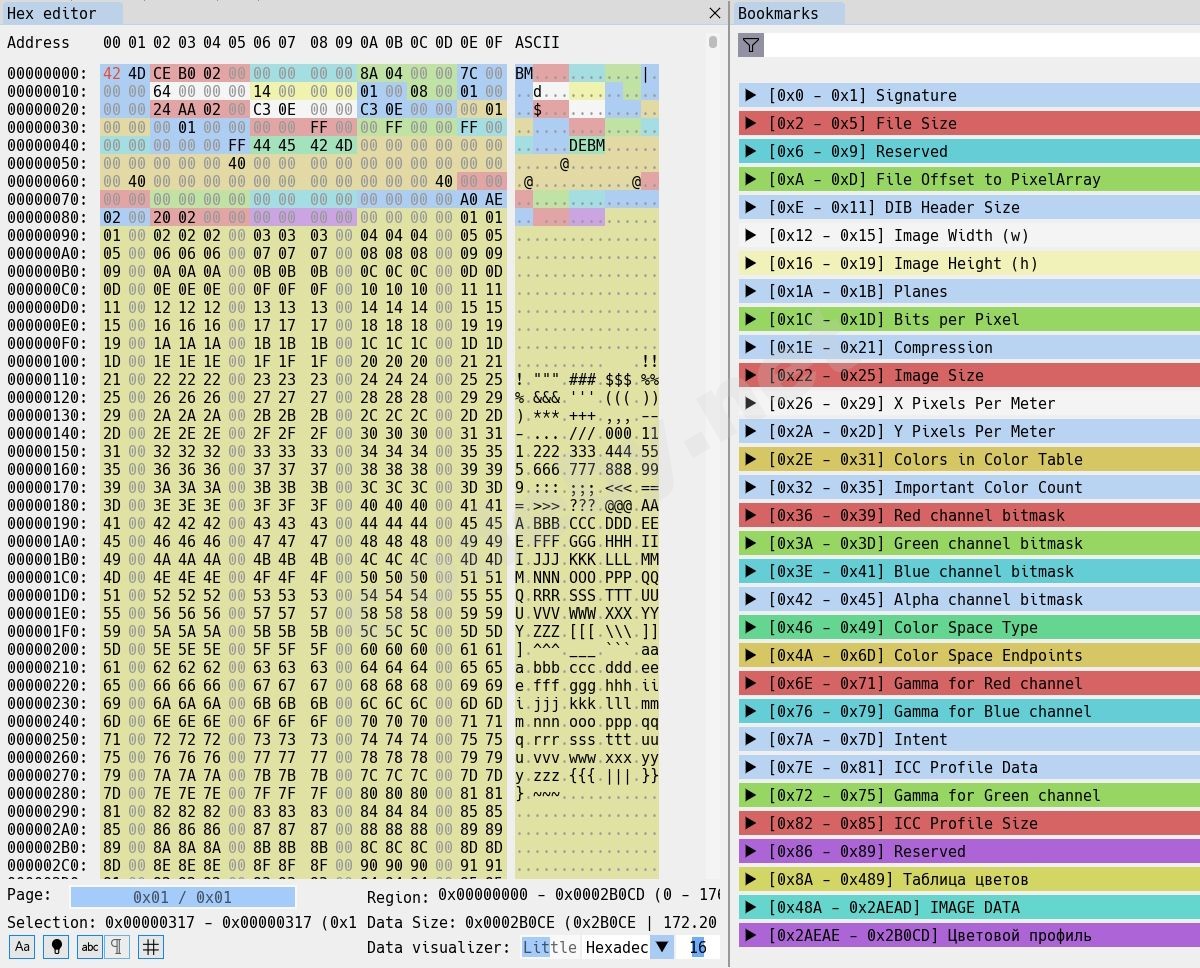This screenshot has width=1200, height=968.
Task: Click the Page 0x01 / 0x01 slider
Action: coord(183,897)
